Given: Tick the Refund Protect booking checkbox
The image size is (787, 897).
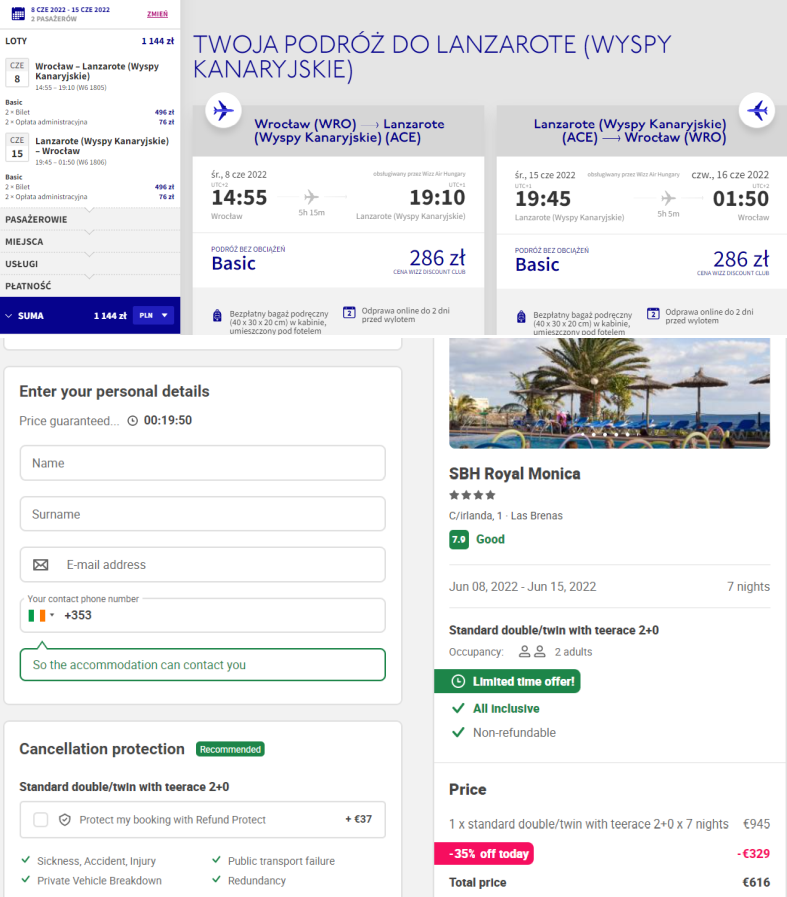Looking at the screenshot, I should coord(41,820).
